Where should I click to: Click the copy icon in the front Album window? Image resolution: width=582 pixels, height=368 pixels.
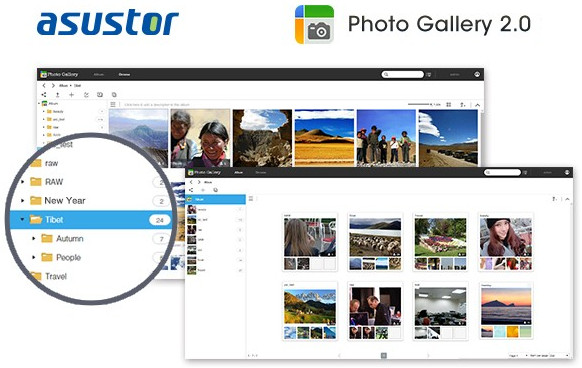[215, 190]
